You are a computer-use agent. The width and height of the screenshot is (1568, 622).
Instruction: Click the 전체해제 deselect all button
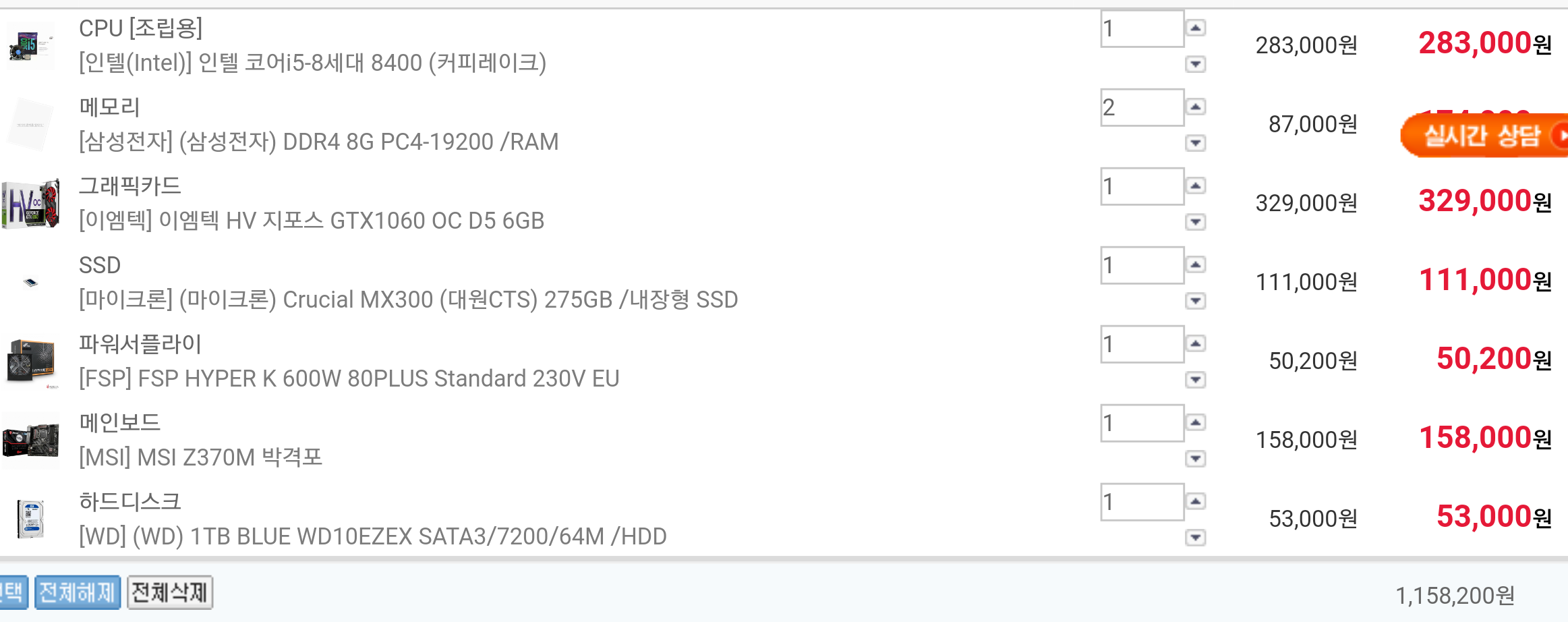78,592
